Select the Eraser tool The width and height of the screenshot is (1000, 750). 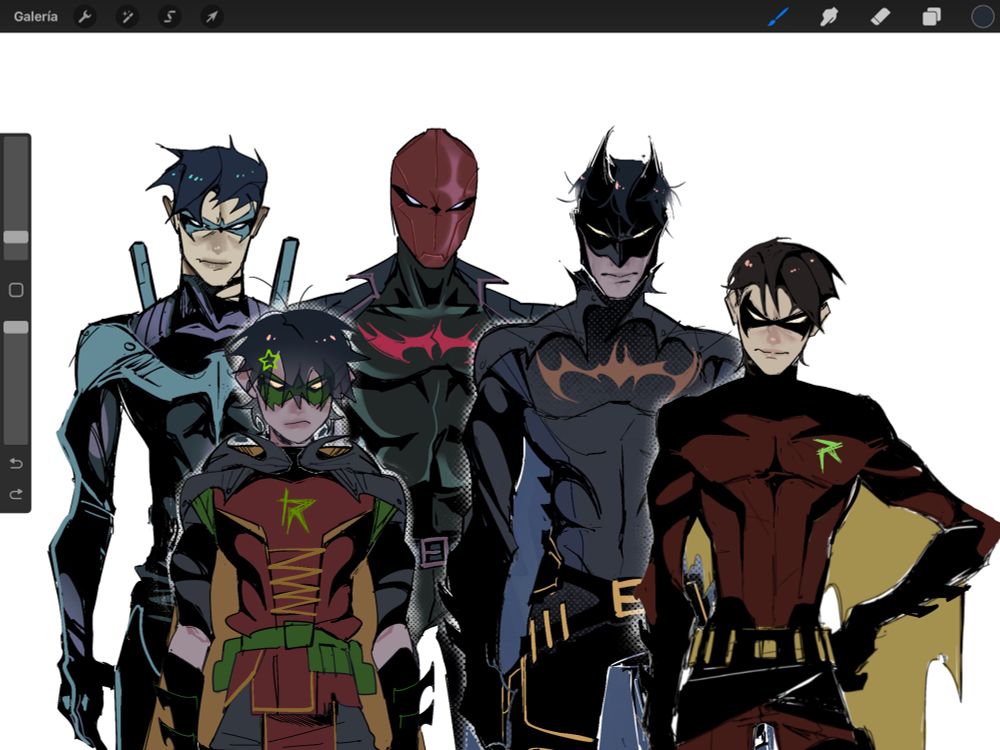click(880, 17)
